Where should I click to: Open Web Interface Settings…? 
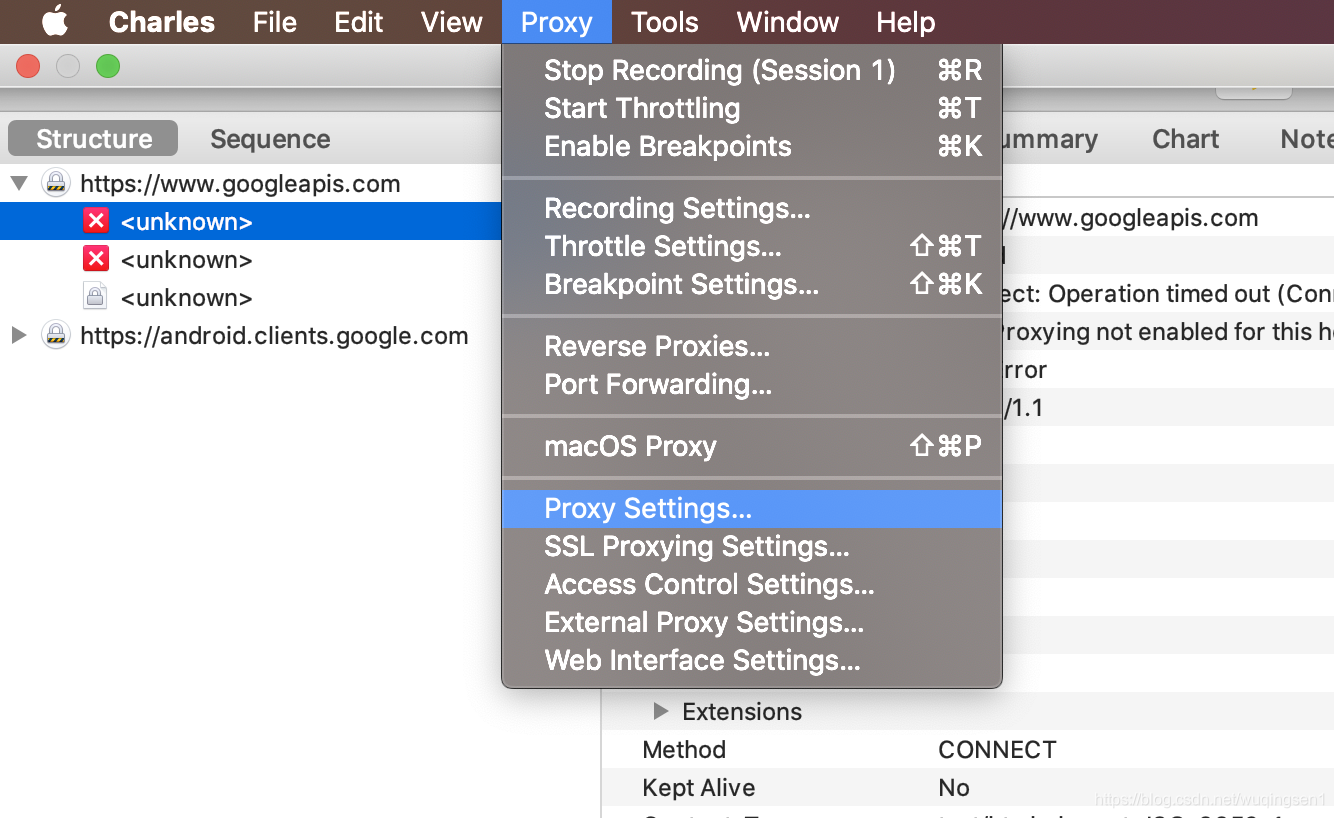752,660
